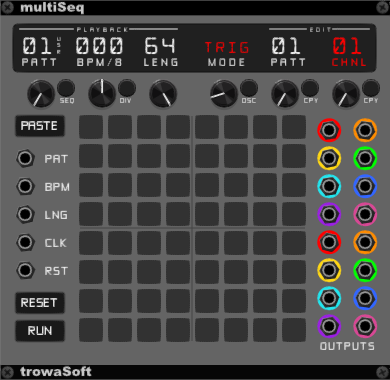390x380 pixels.
Task: Click the bottom pink output jack
Action: (x=365, y=326)
